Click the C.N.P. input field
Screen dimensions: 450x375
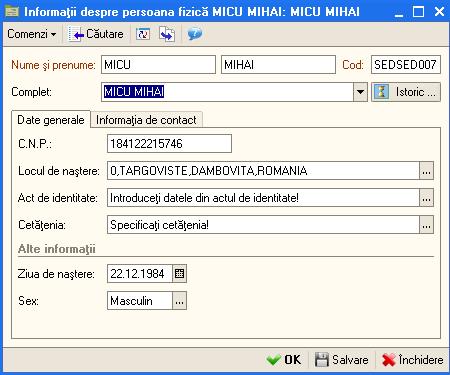click(169, 144)
